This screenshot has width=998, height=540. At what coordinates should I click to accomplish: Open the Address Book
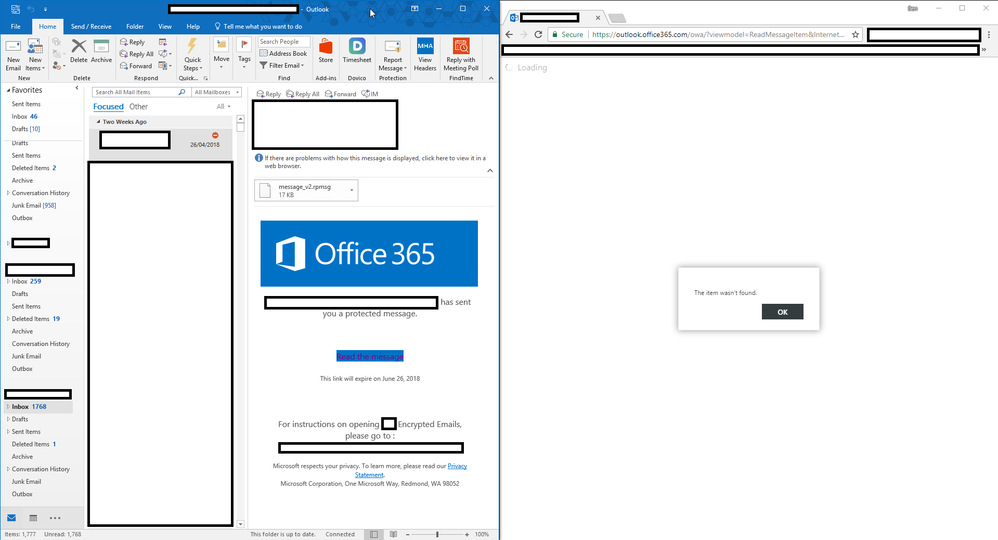click(283, 53)
